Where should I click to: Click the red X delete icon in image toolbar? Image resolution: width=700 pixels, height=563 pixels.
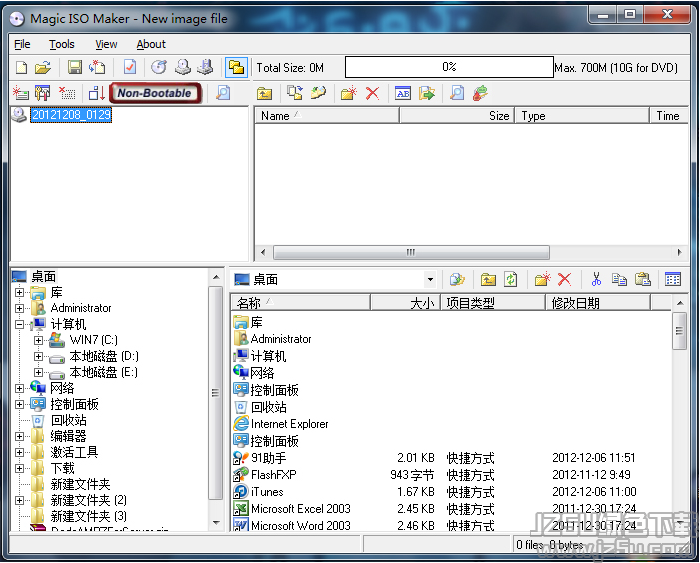(x=373, y=93)
